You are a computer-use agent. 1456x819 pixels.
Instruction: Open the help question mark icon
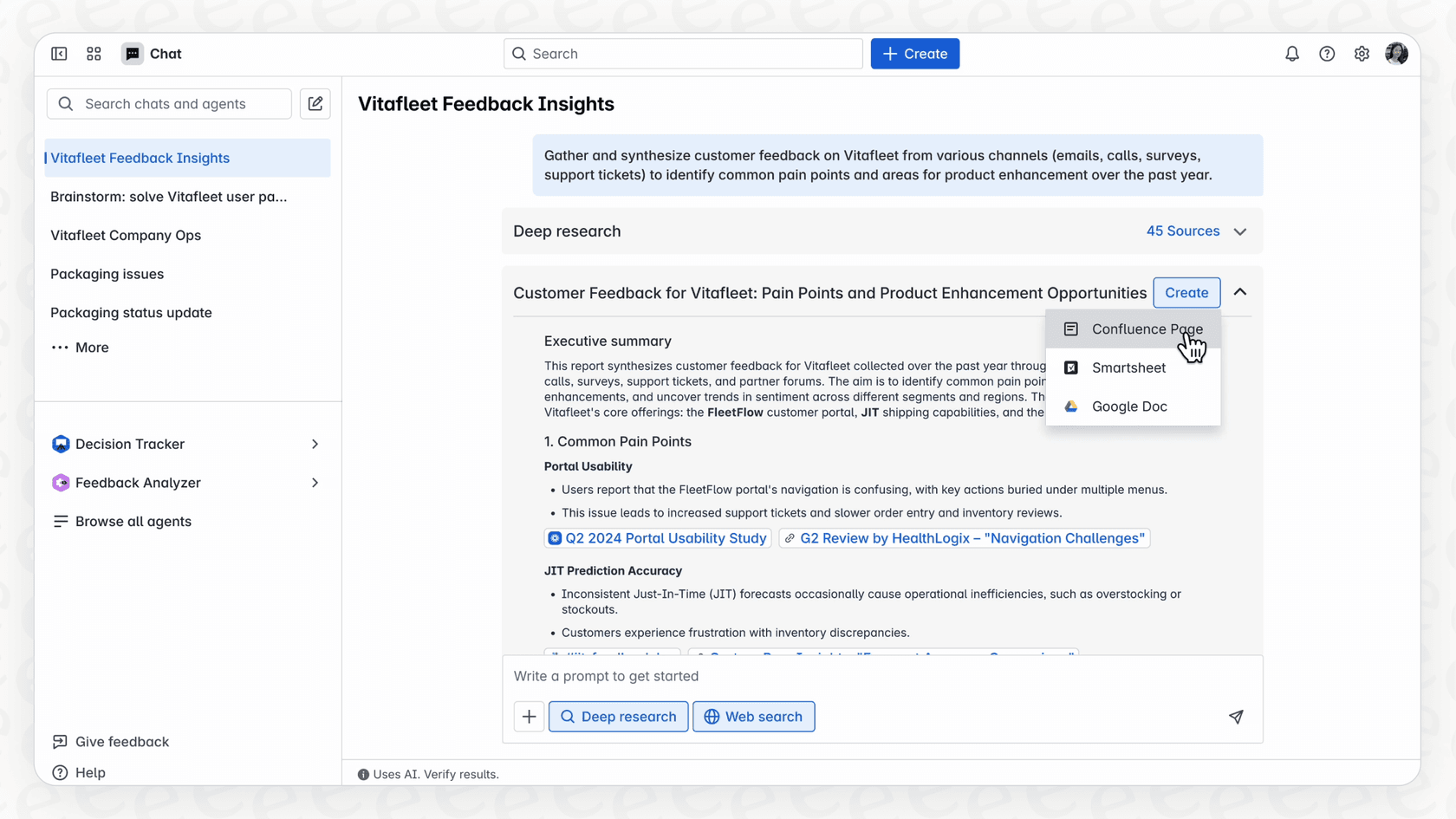point(1327,53)
